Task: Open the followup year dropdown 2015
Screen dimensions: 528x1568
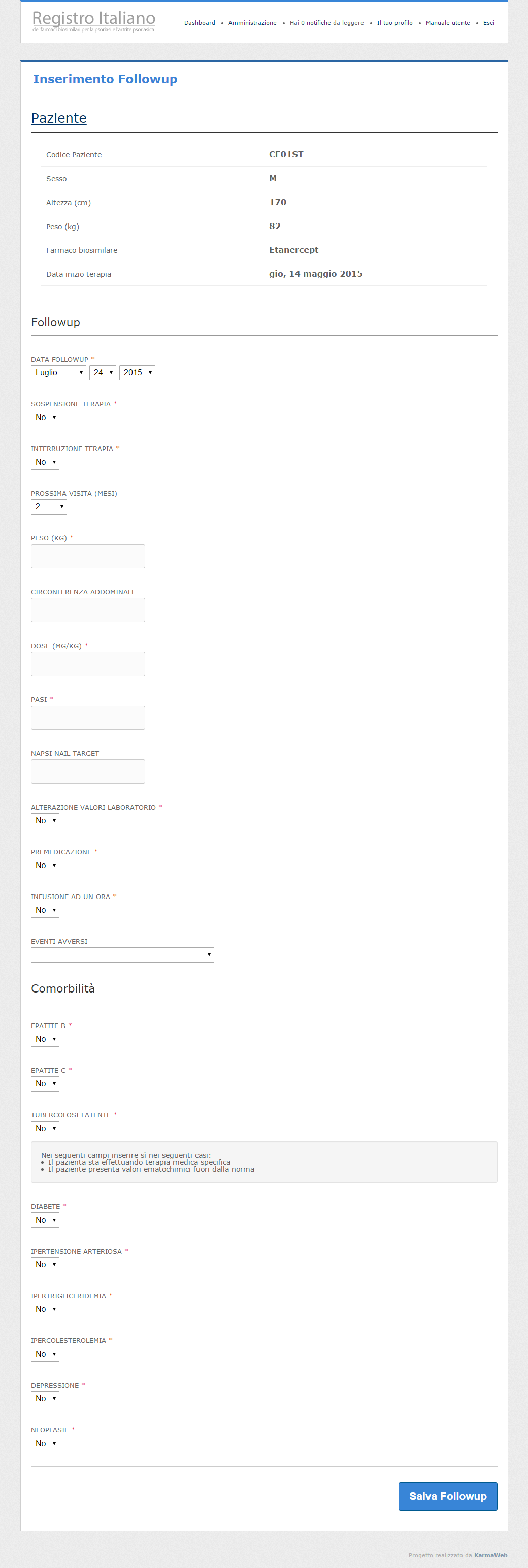Action: pyautogui.click(x=137, y=372)
